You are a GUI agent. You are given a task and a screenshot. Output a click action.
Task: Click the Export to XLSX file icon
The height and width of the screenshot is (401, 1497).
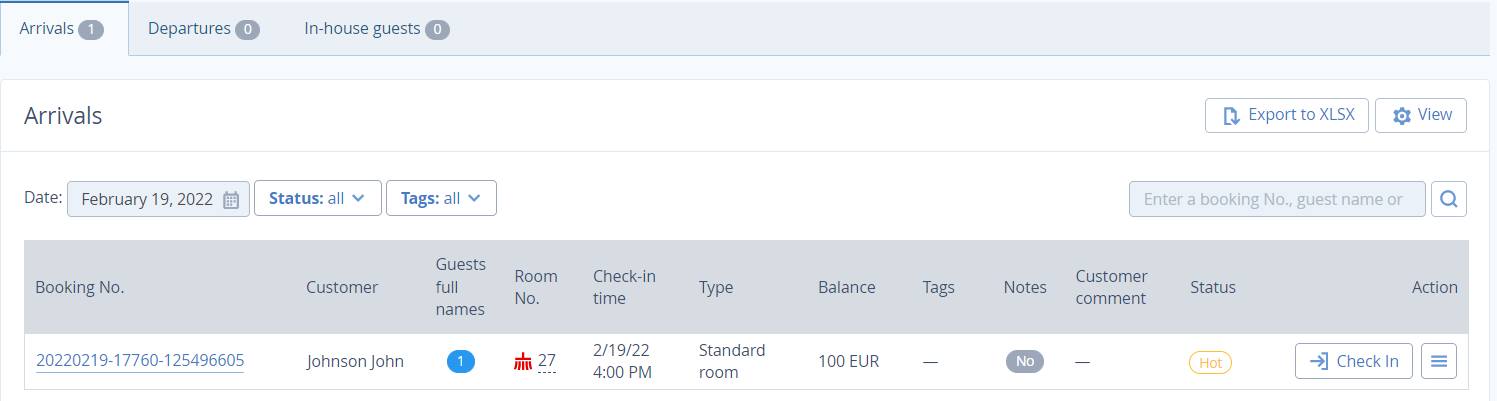click(x=1232, y=115)
